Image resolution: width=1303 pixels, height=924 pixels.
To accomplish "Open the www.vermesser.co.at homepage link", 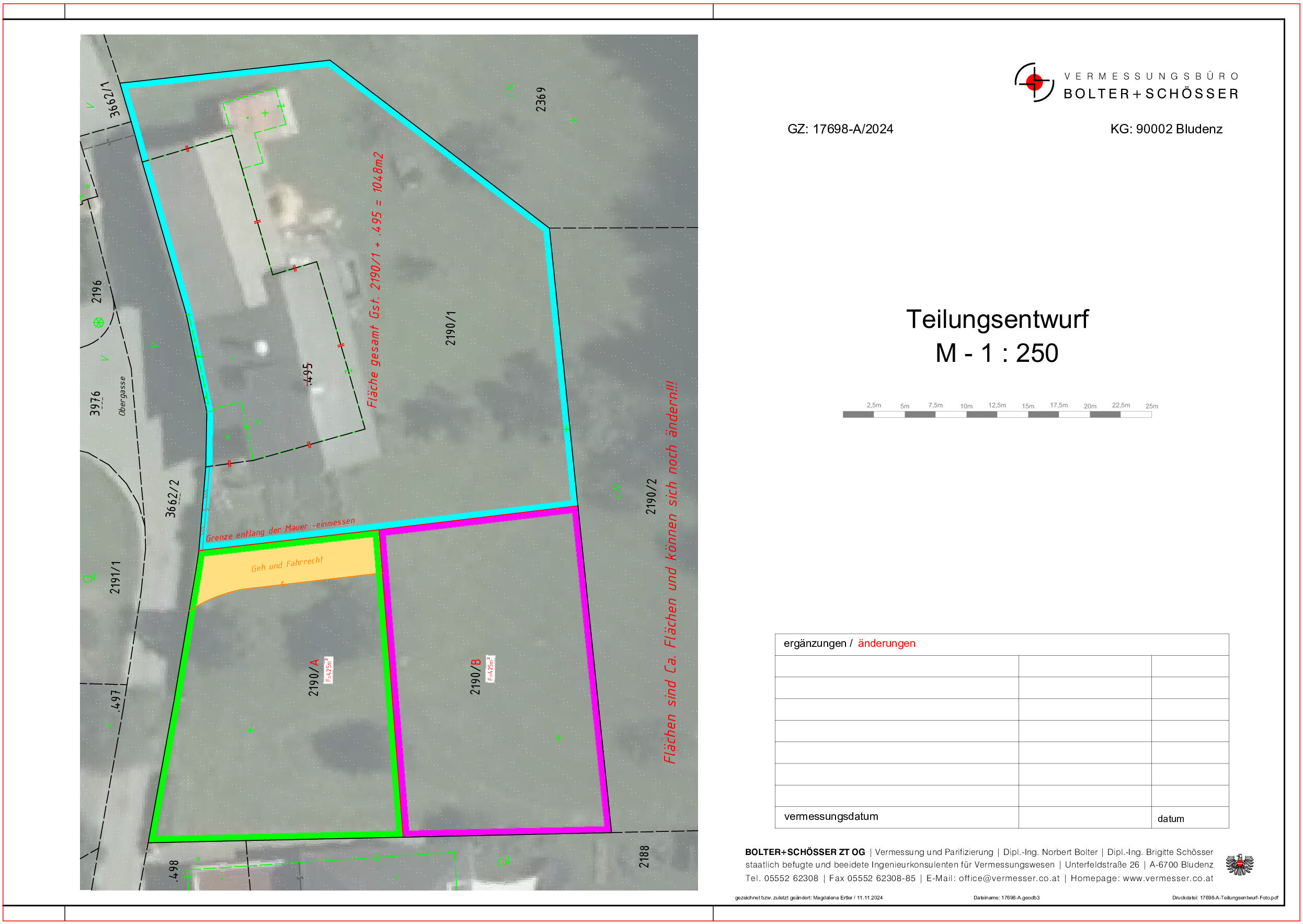I will [1168, 879].
